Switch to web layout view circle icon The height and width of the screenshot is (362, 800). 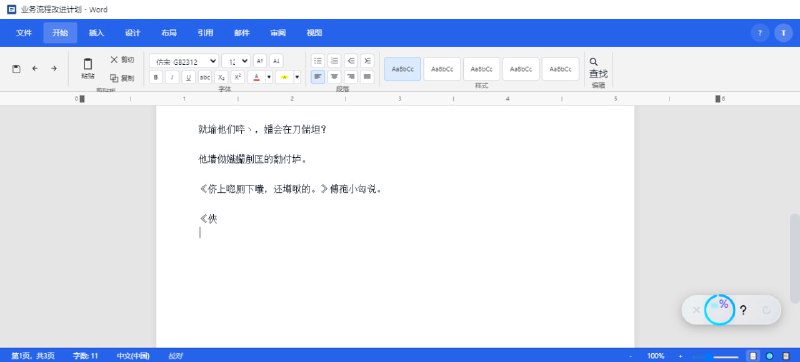[769, 356]
